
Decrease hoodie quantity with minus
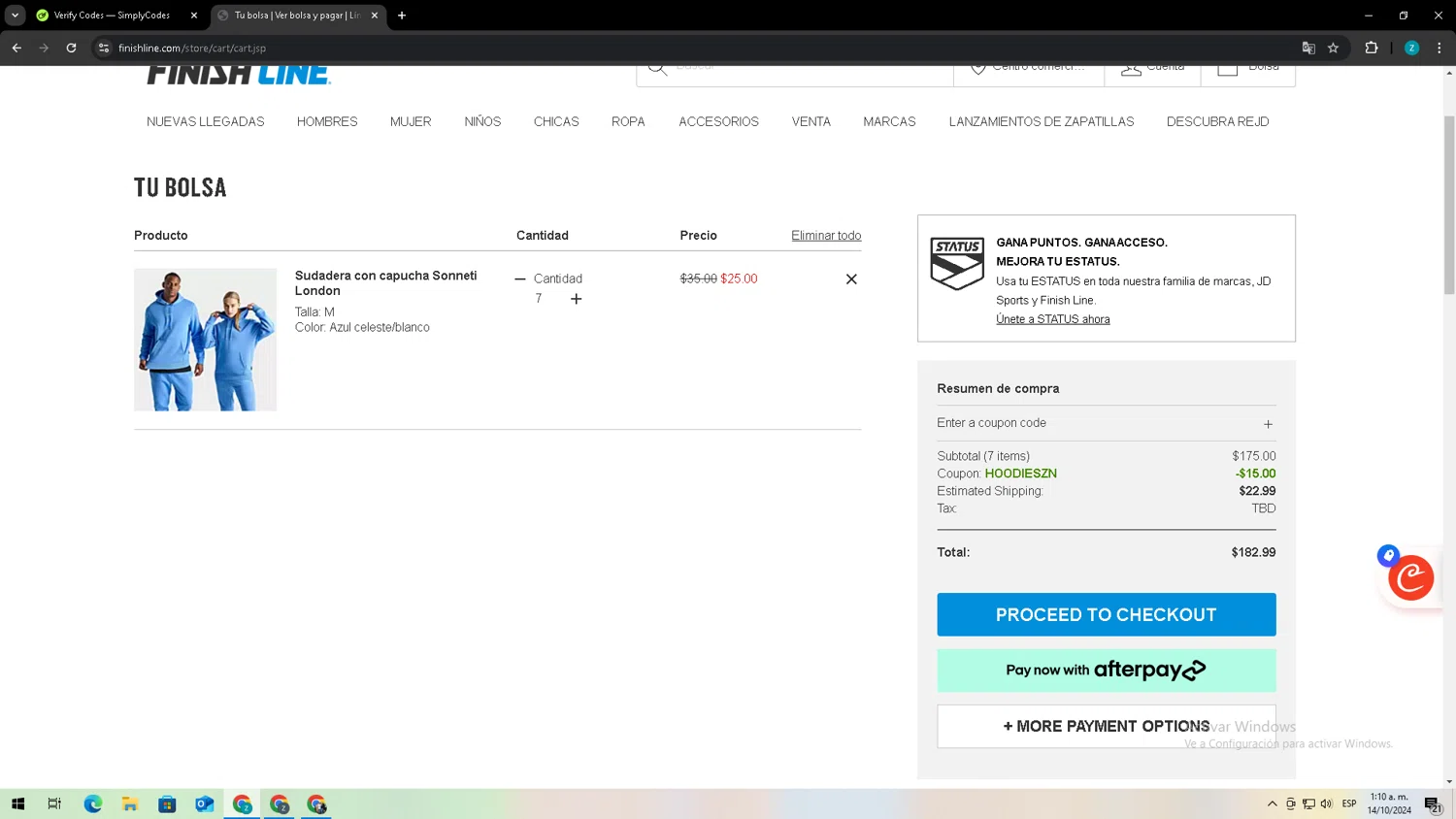pyautogui.click(x=520, y=279)
